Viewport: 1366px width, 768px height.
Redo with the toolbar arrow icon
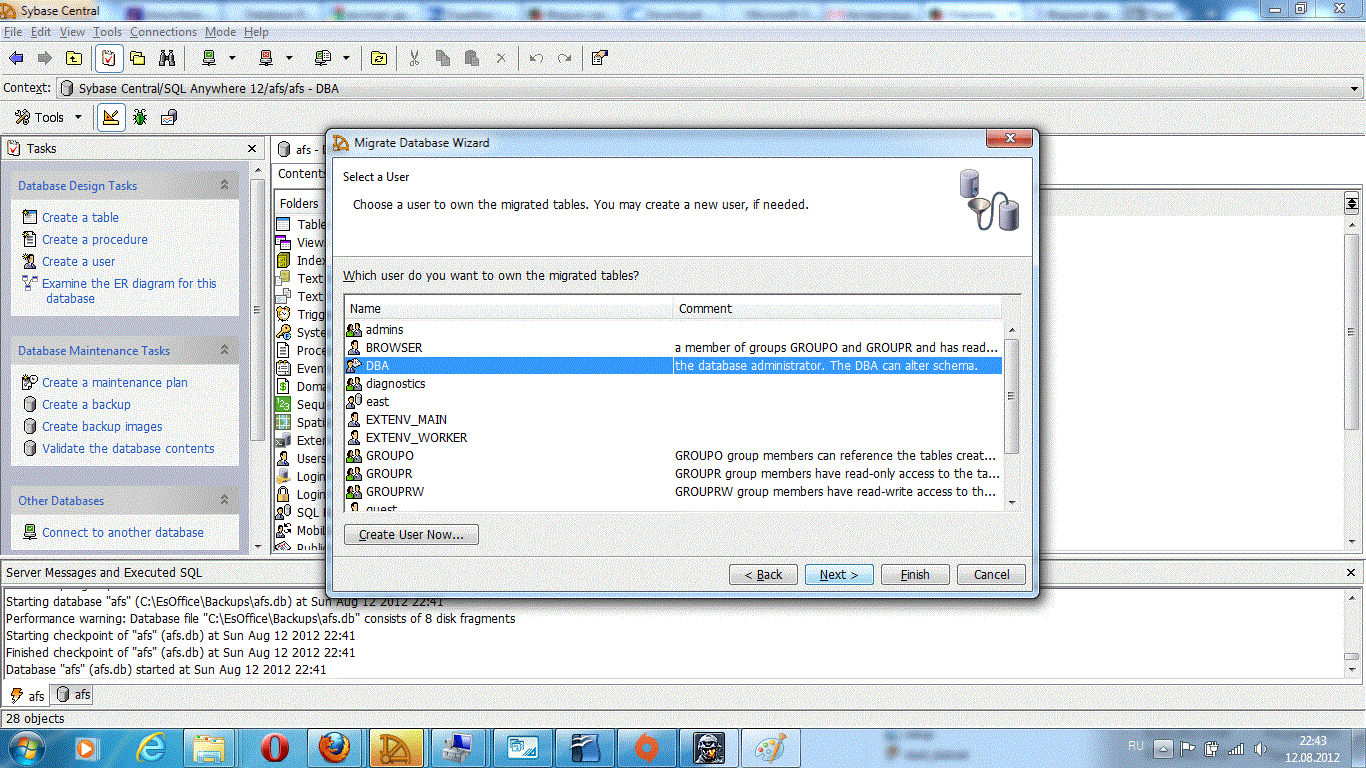pos(565,58)
